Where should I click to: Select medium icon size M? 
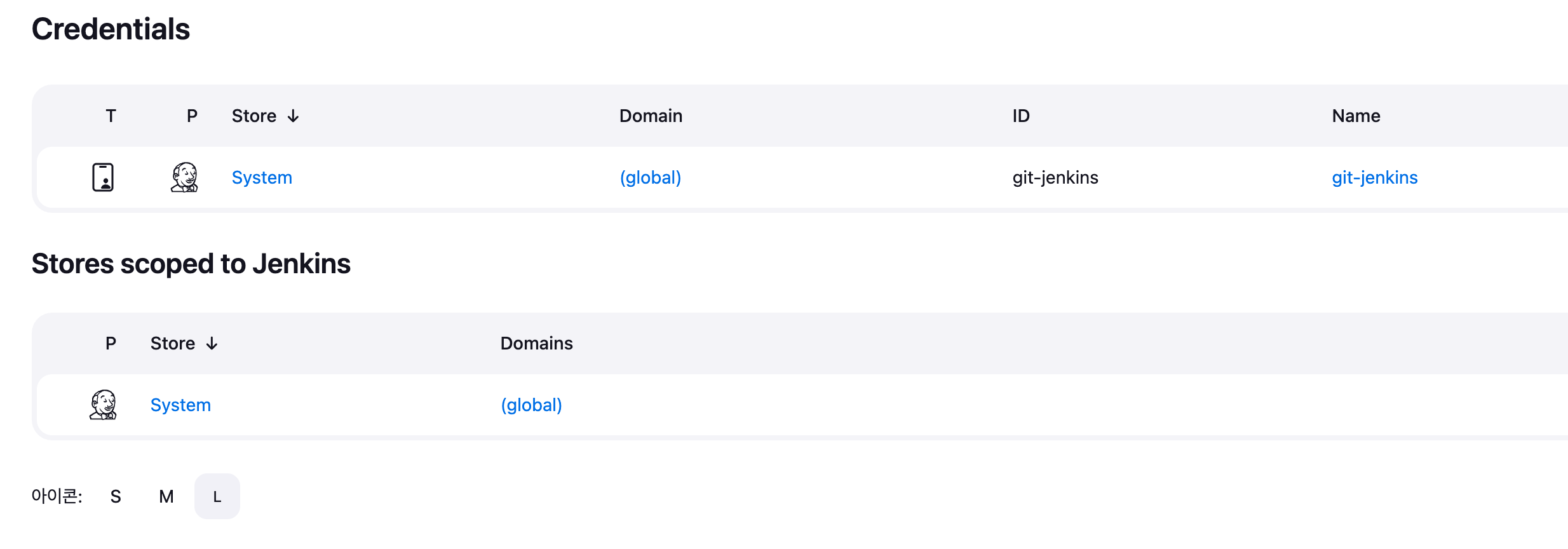tap(166, 496)
